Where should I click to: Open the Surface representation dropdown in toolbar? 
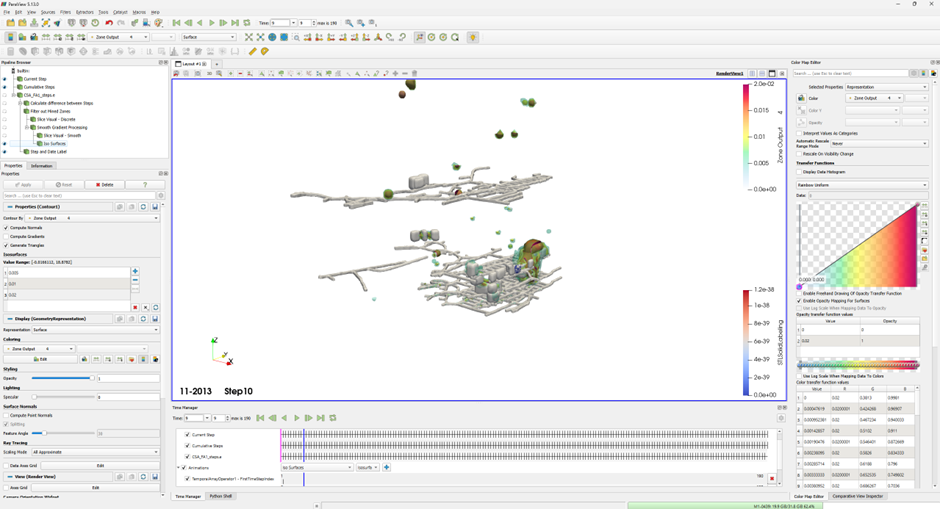tap(209, 37)
